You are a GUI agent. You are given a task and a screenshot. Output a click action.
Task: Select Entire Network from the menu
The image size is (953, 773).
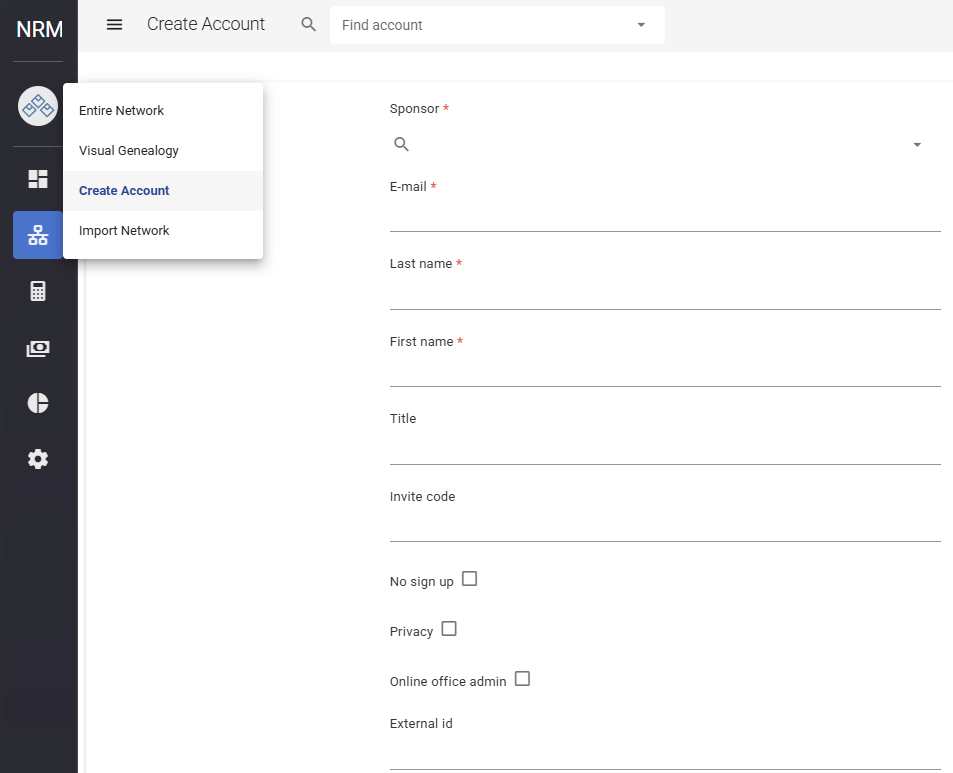tap(122, 111)
